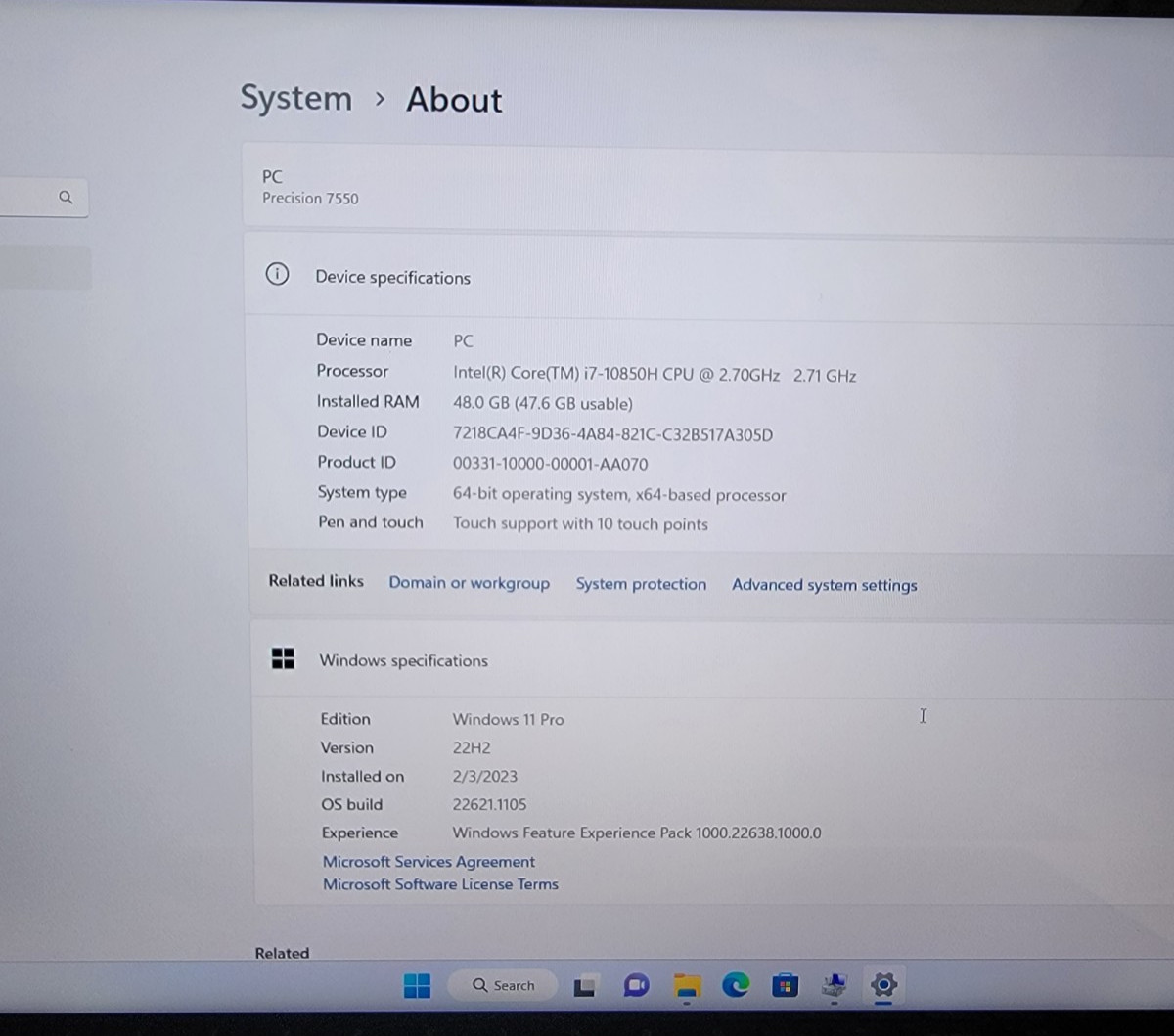Click the 64-bit operating system text
This screenshot has height=1036, width=1174.
tap(619, 494)
